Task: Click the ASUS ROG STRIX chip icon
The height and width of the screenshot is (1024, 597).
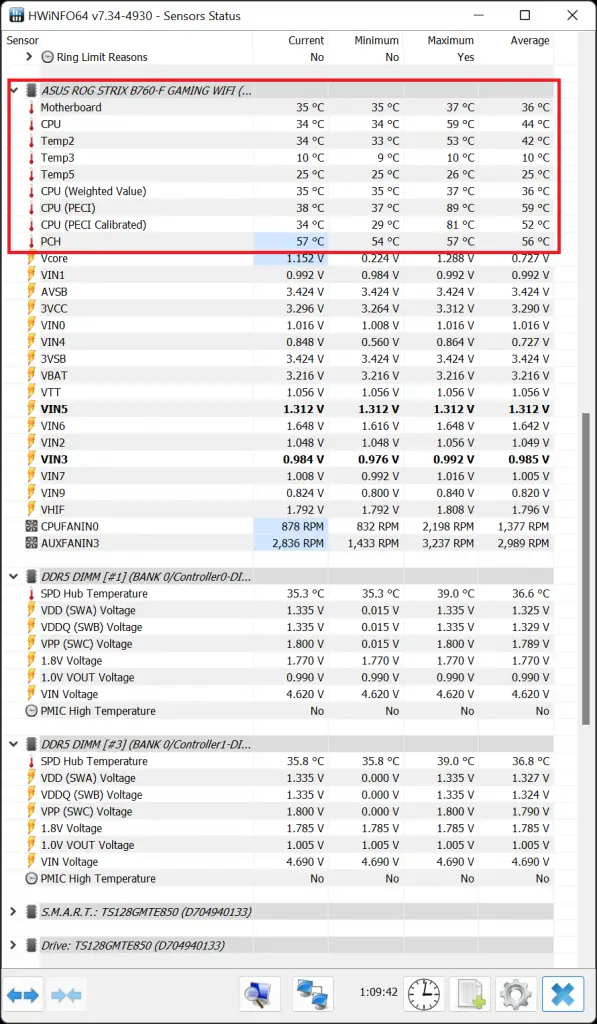Action: point(31,91)
